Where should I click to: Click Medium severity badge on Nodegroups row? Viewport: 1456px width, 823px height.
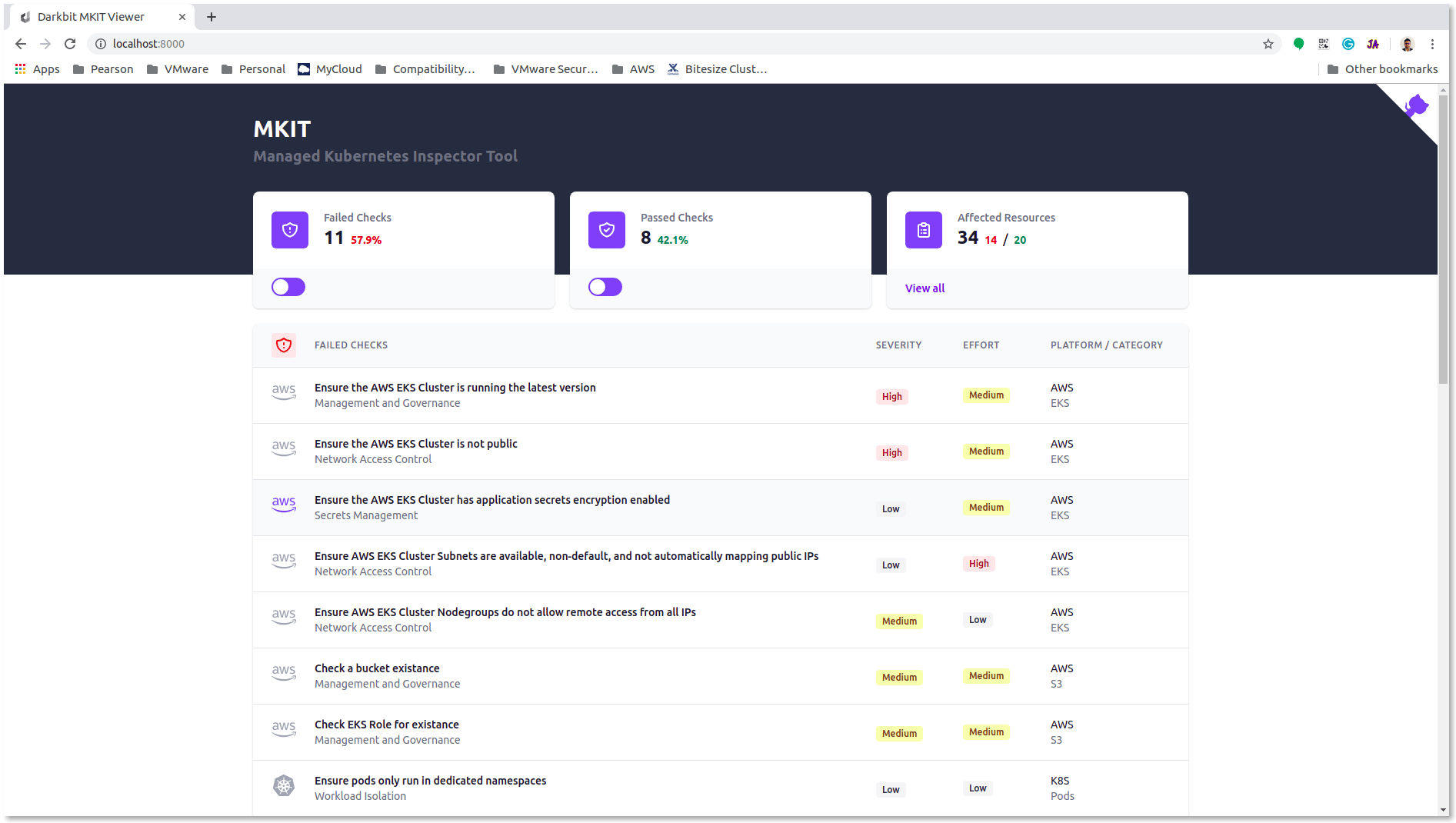tap(899, 621)
